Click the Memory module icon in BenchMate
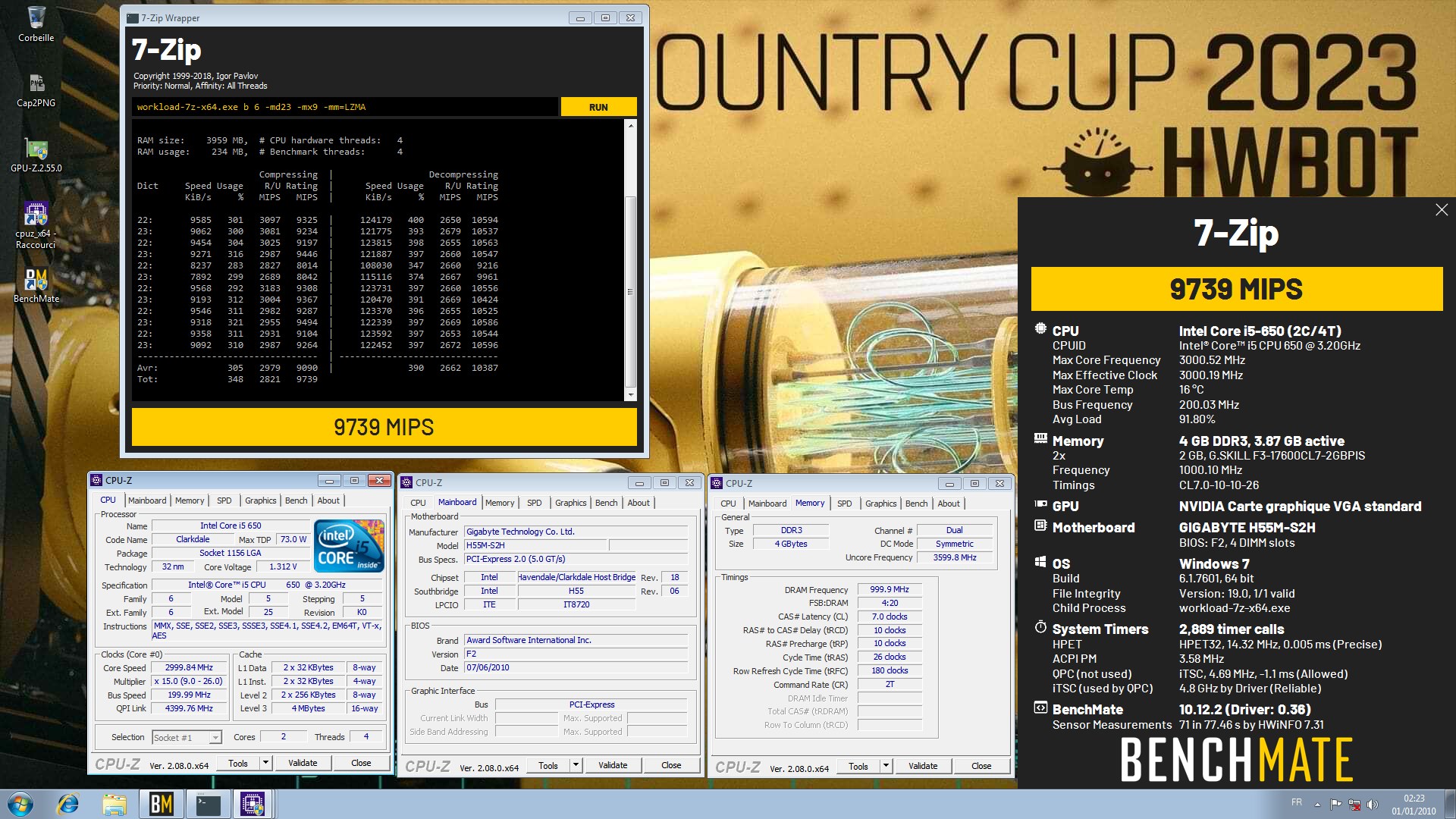Image resolution: width=1456 pixels, height=819 pixels. (1040, 439)
